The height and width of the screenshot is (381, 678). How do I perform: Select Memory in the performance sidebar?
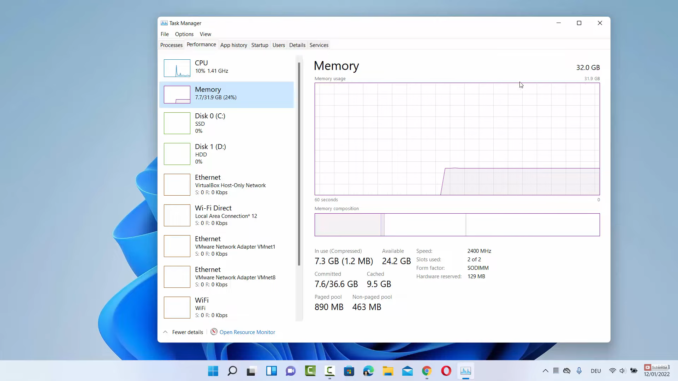[x=227, y=94]
